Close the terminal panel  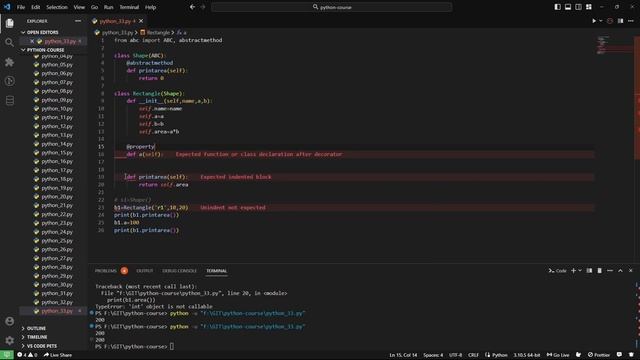coord(631,271)
